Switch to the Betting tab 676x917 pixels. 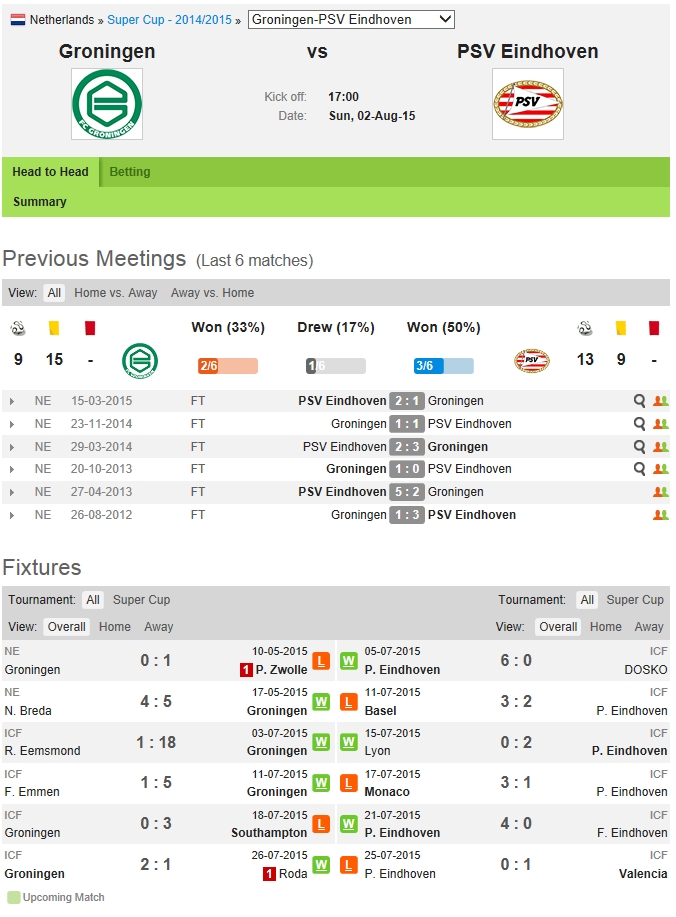(x=130, y=172)
